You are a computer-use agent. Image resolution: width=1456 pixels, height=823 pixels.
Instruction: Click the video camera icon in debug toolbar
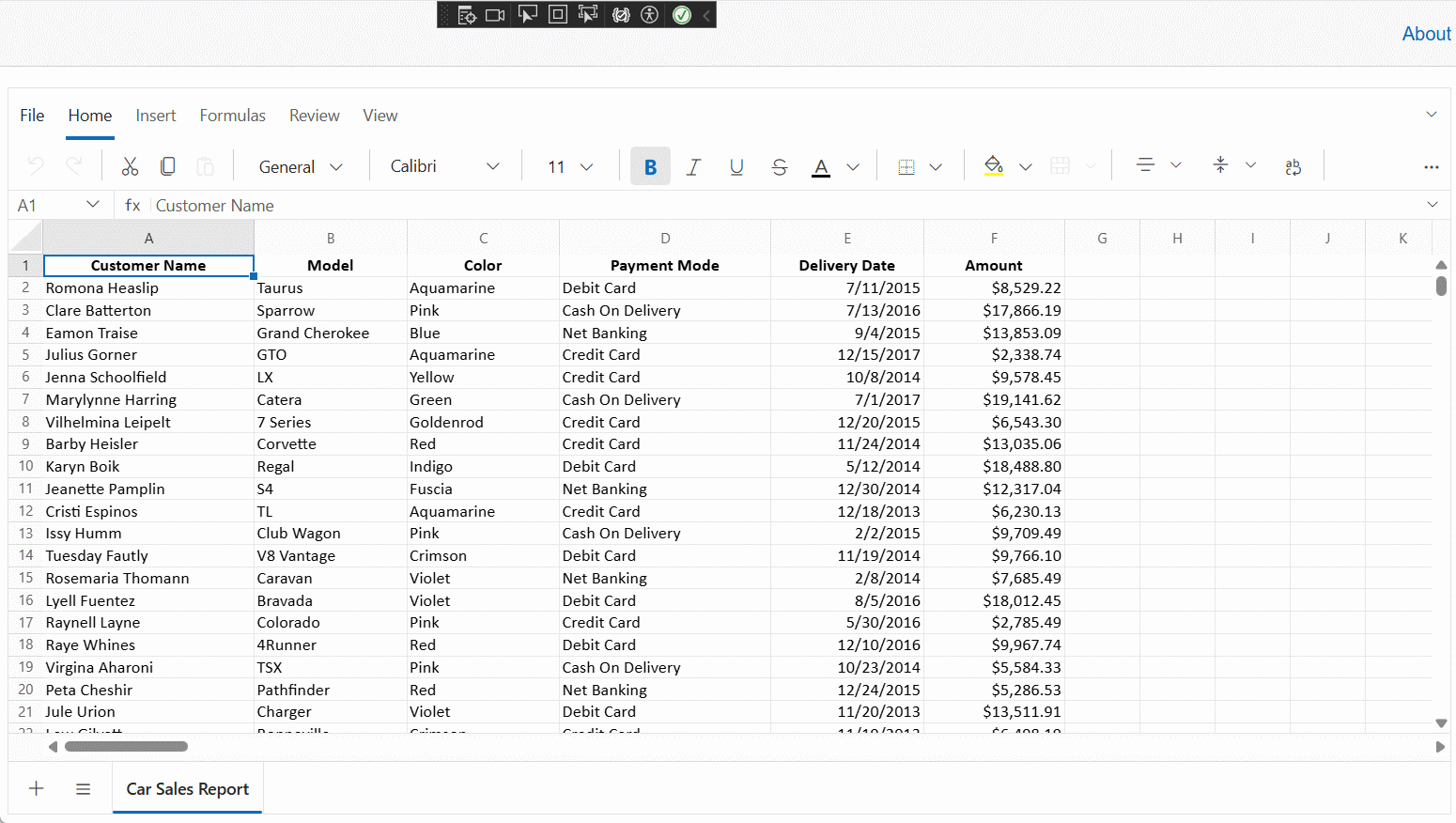coord(495,15)
